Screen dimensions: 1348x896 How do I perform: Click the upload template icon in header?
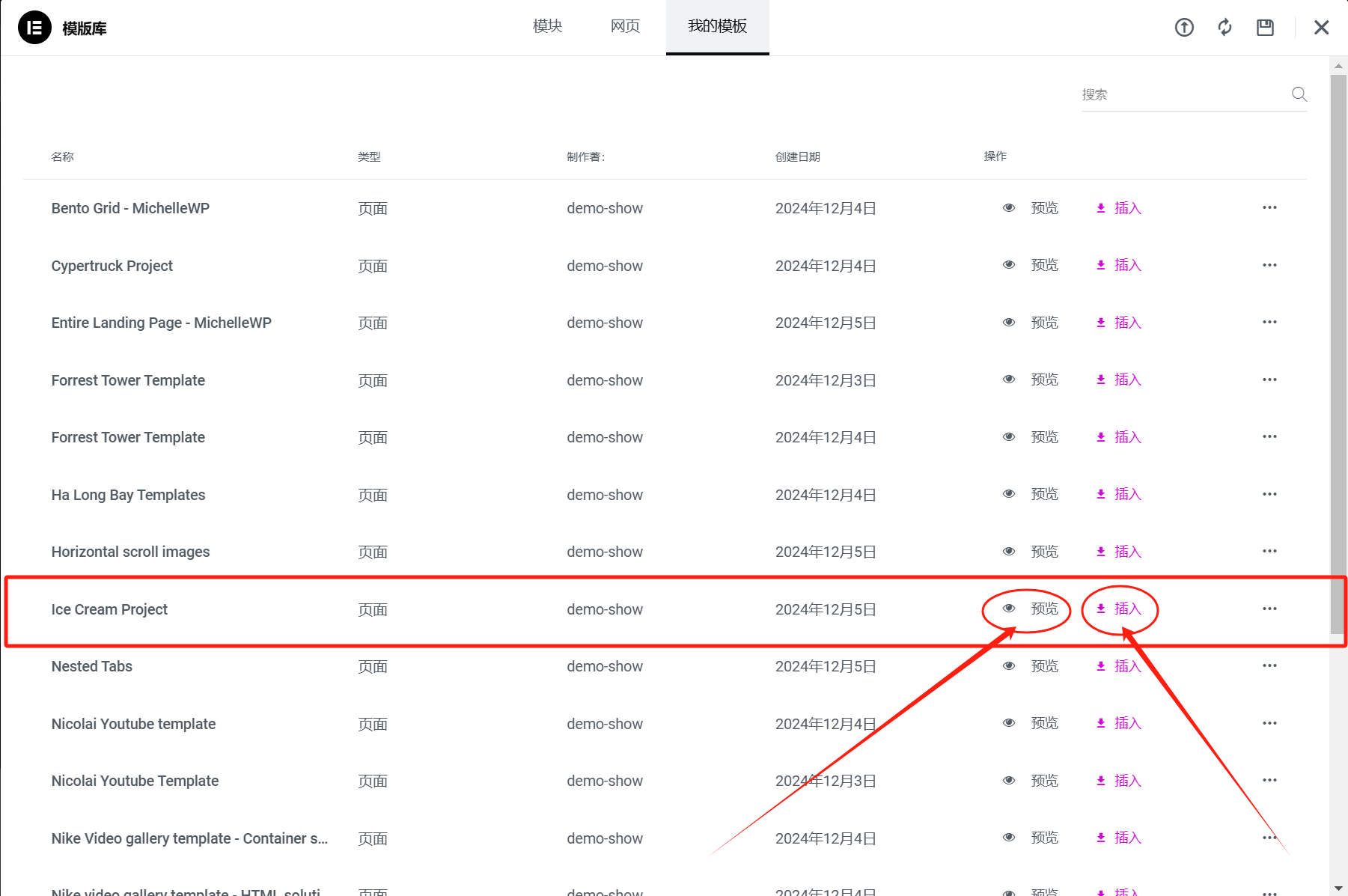(1184, 28)
